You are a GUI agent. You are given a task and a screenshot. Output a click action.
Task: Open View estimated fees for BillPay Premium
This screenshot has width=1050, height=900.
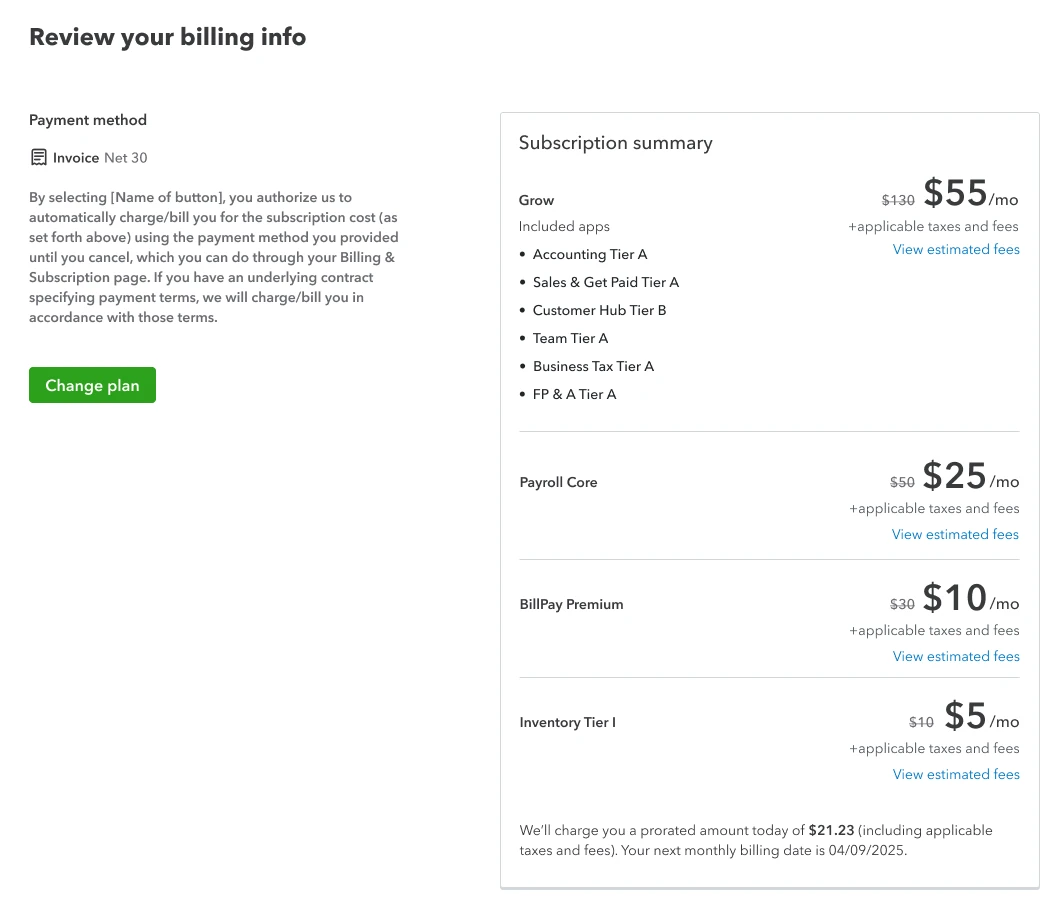(956, 656)
